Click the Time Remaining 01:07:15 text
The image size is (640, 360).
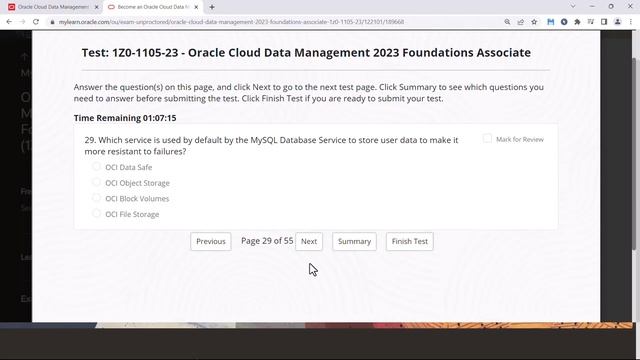125,118
